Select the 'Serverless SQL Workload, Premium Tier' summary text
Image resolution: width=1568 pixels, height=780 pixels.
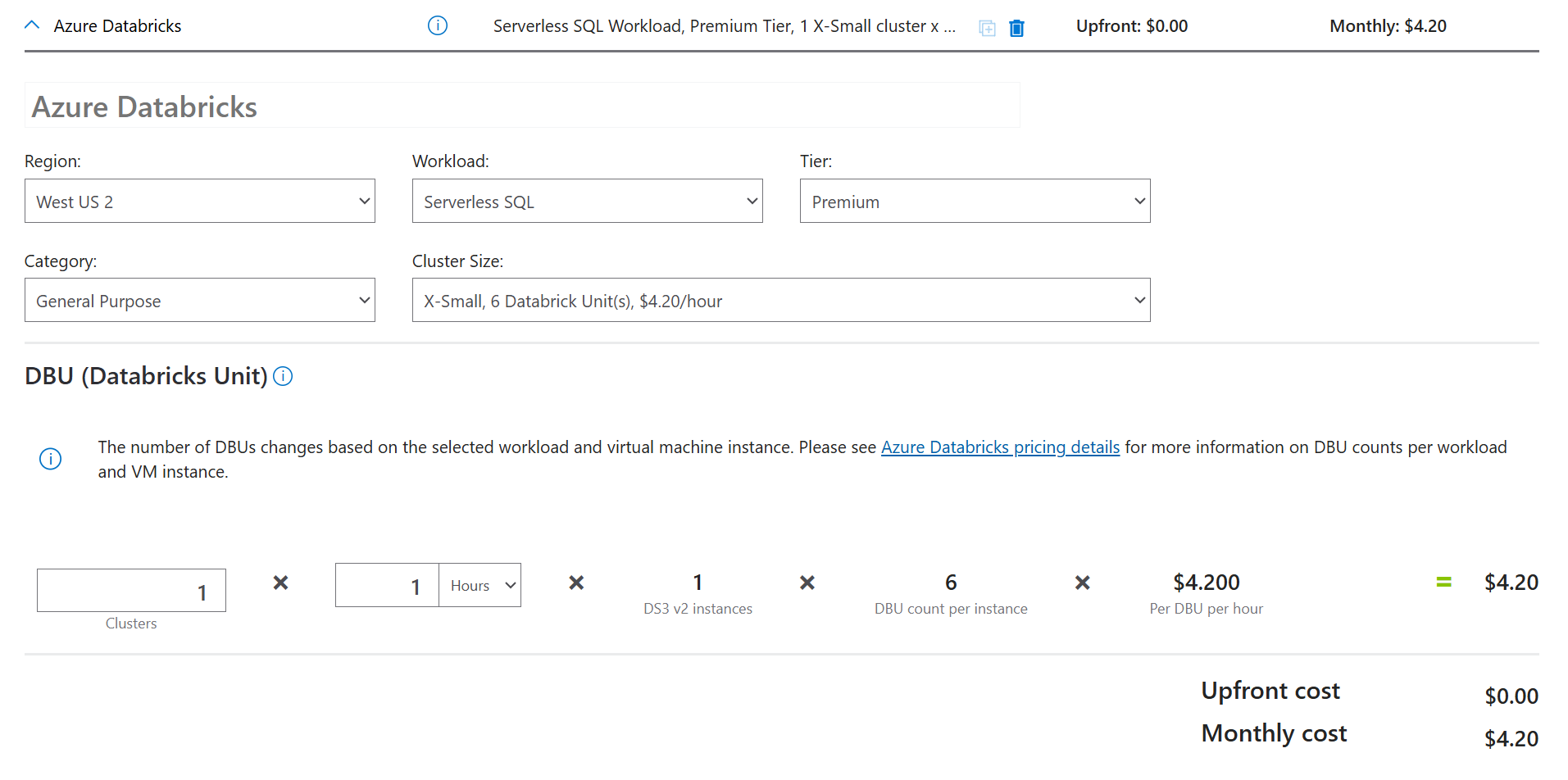[725, 26]
